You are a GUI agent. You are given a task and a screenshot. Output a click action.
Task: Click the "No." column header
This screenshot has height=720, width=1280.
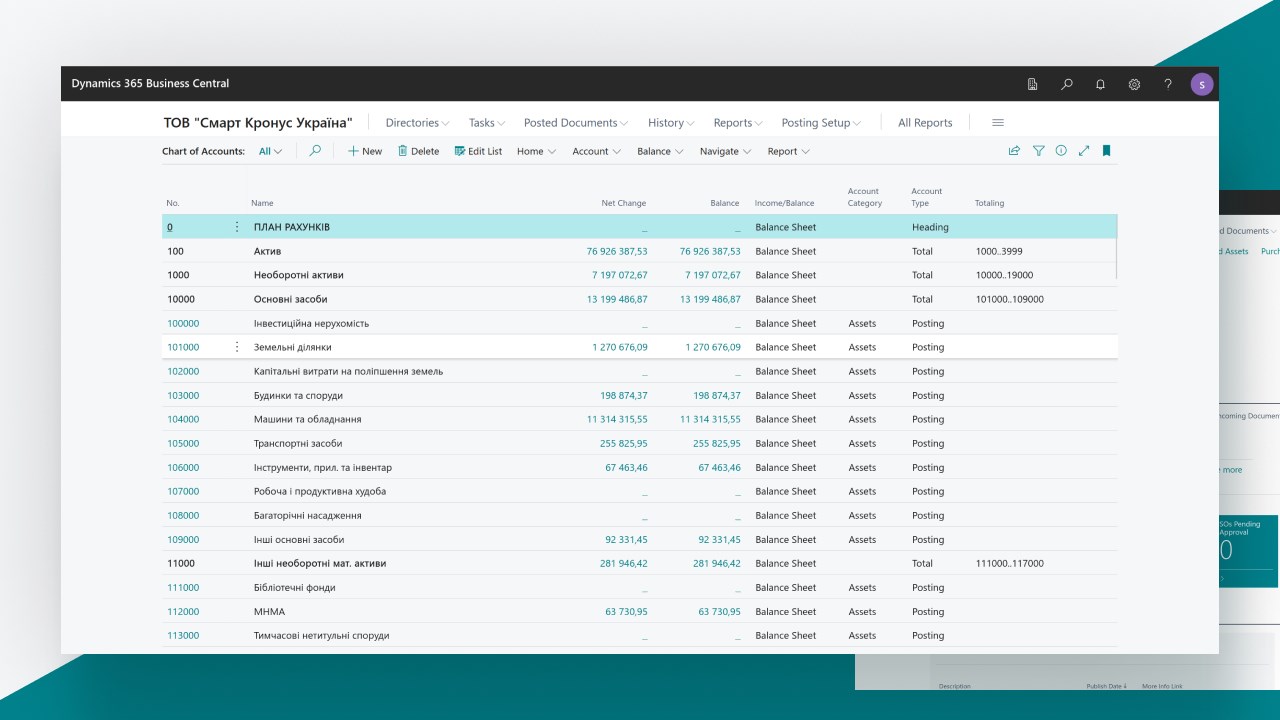173,203
